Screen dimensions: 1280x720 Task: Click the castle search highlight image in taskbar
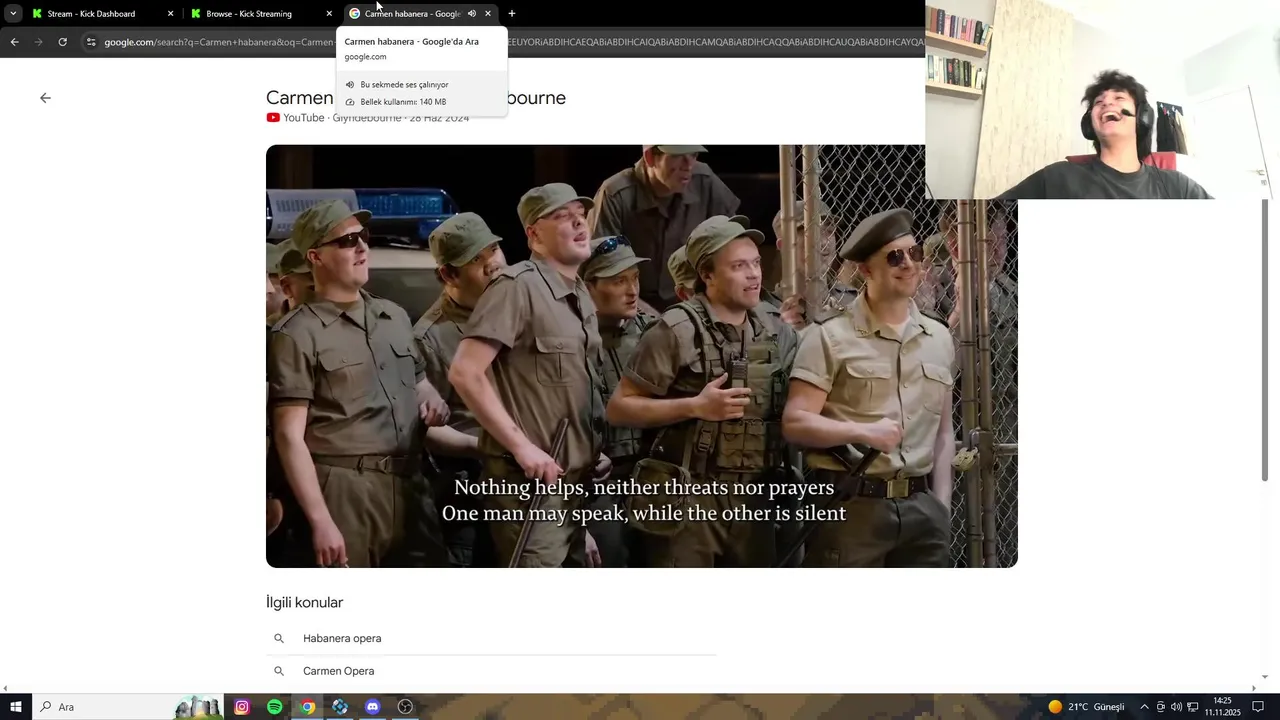click(198, 707)
